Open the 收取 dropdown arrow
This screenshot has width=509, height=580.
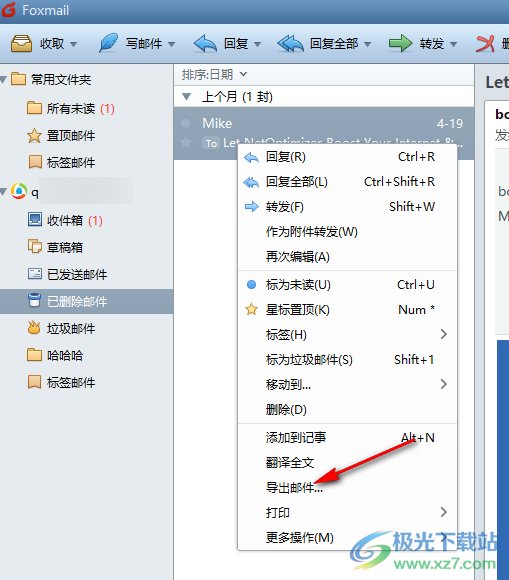point(74,44)
